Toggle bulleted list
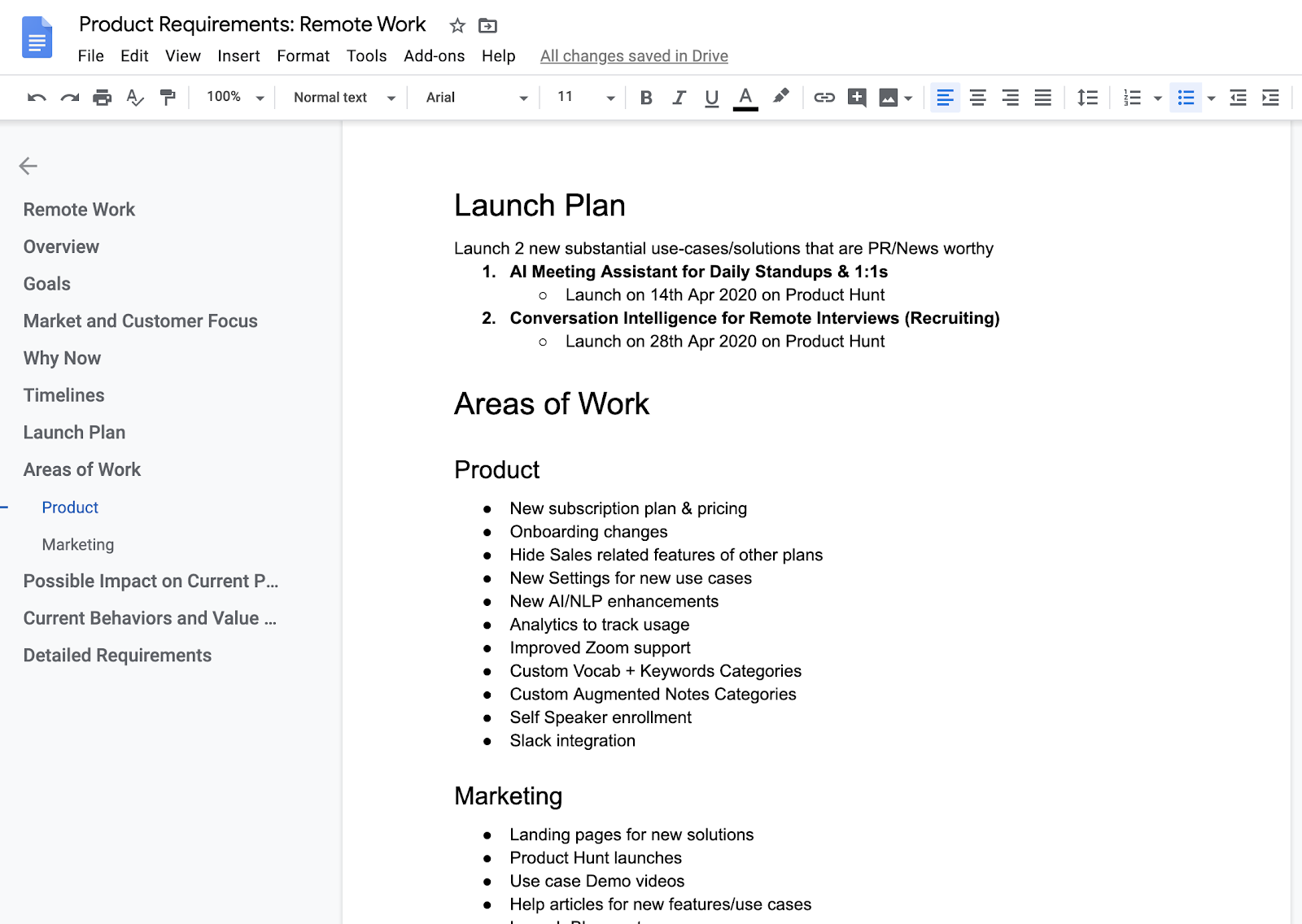Image resolution: width=1302 pixels, height=924 pixels. tap(1186, 98)
